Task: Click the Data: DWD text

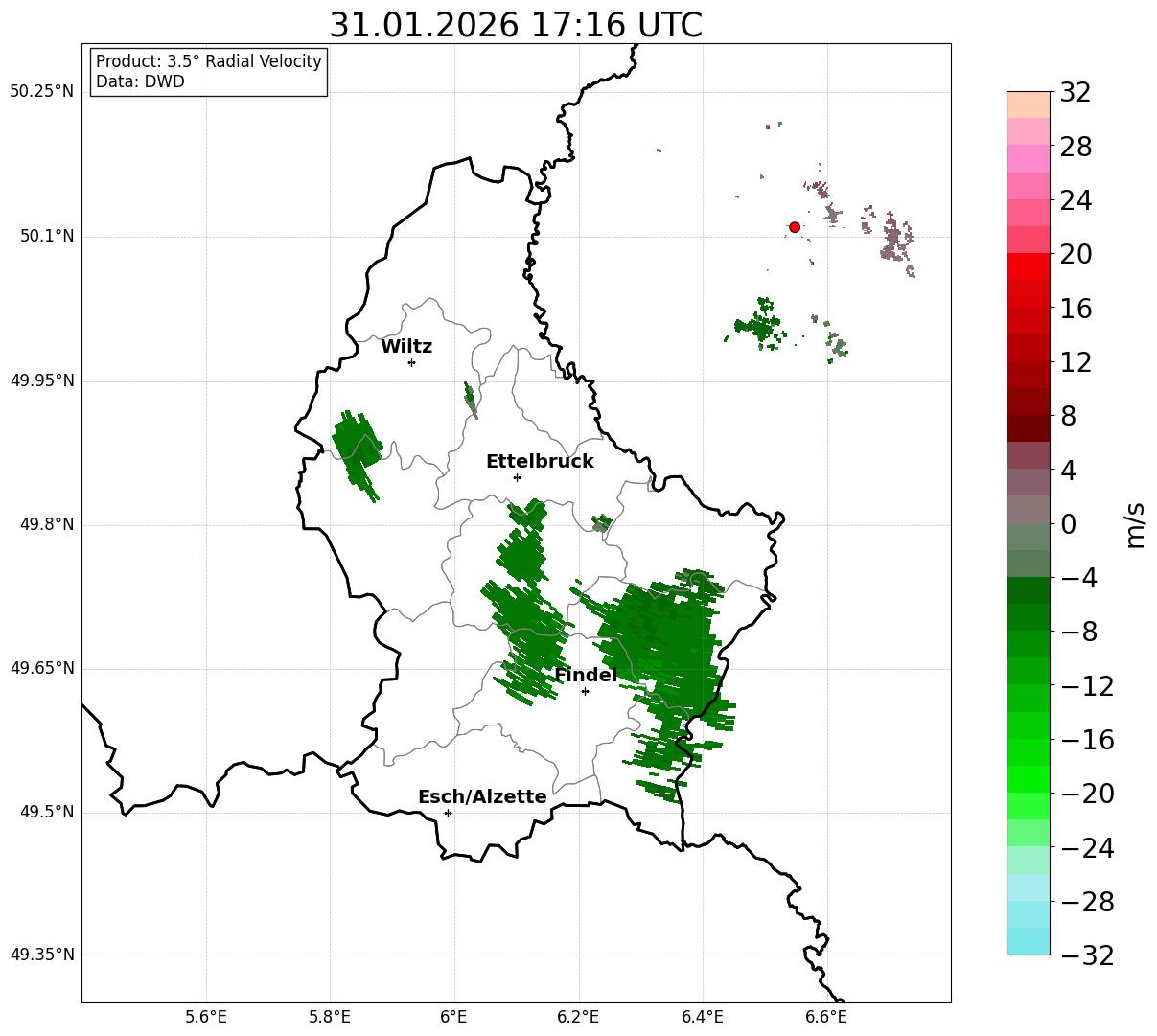Action: pyautogui.click(x=140, y=81)
